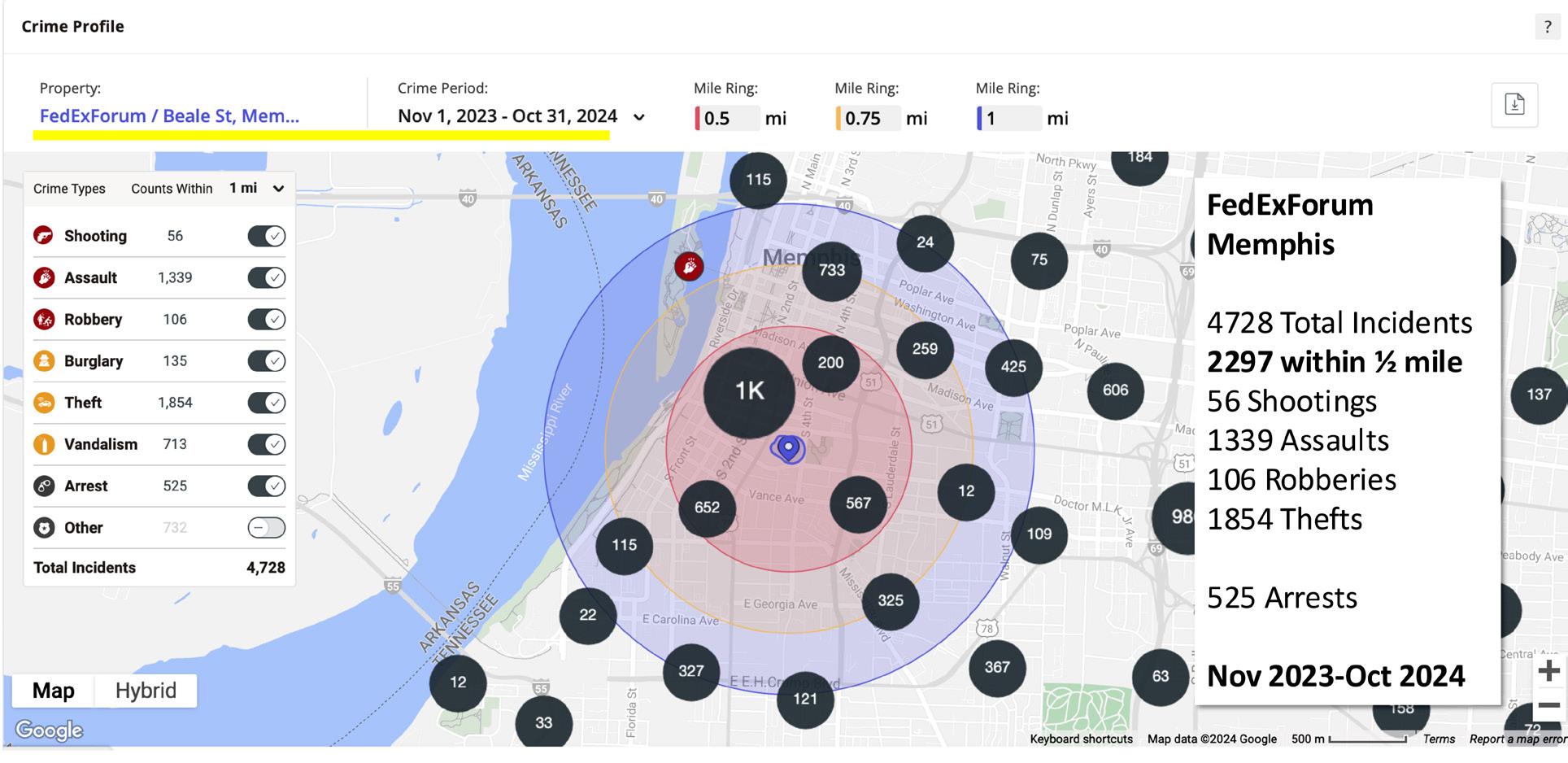
Task: Open the Counts Within 1 mi dropdown
Action: (x=256, y=189)
